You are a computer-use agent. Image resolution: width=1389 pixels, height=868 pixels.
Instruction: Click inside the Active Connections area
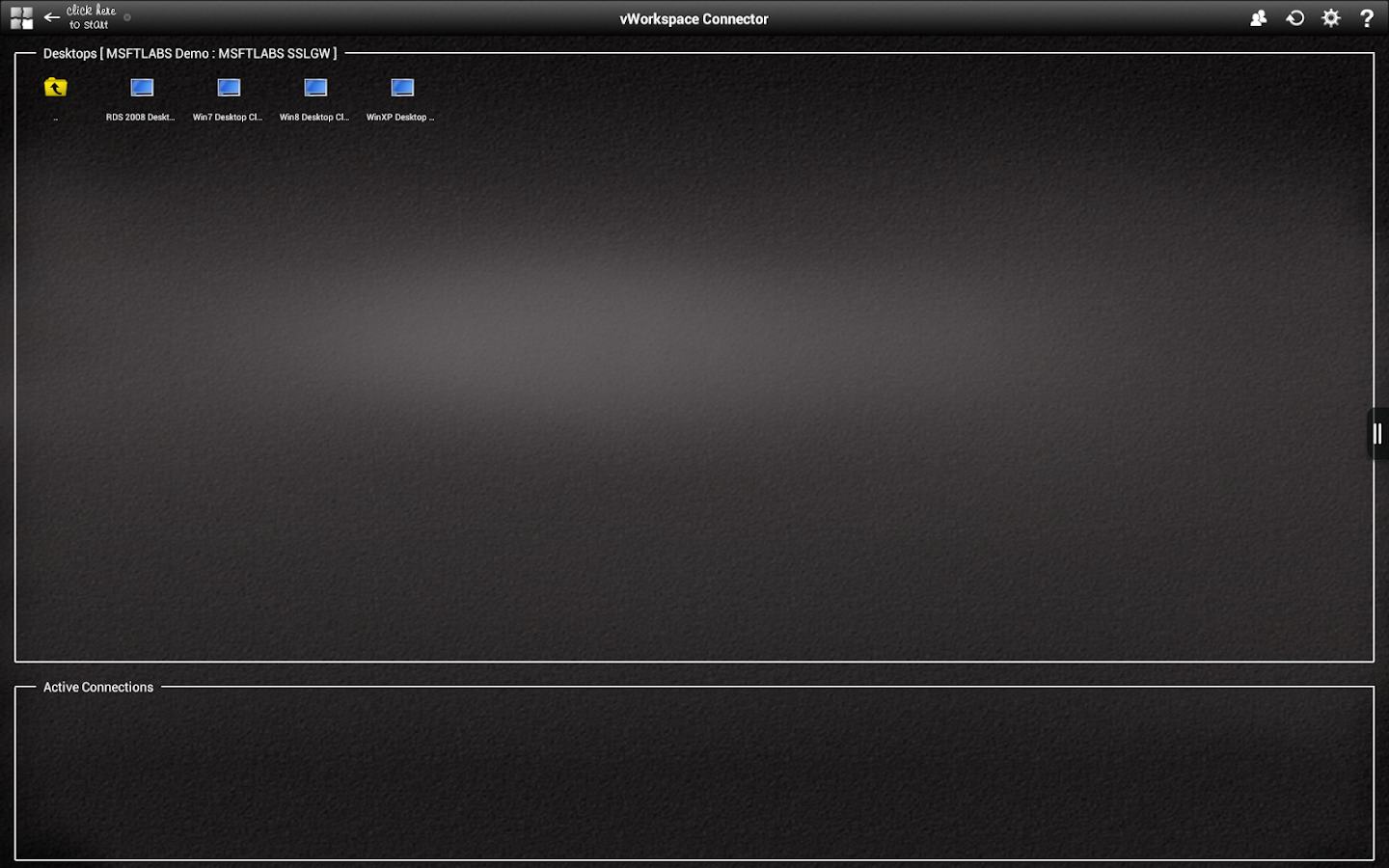(693, 772)
